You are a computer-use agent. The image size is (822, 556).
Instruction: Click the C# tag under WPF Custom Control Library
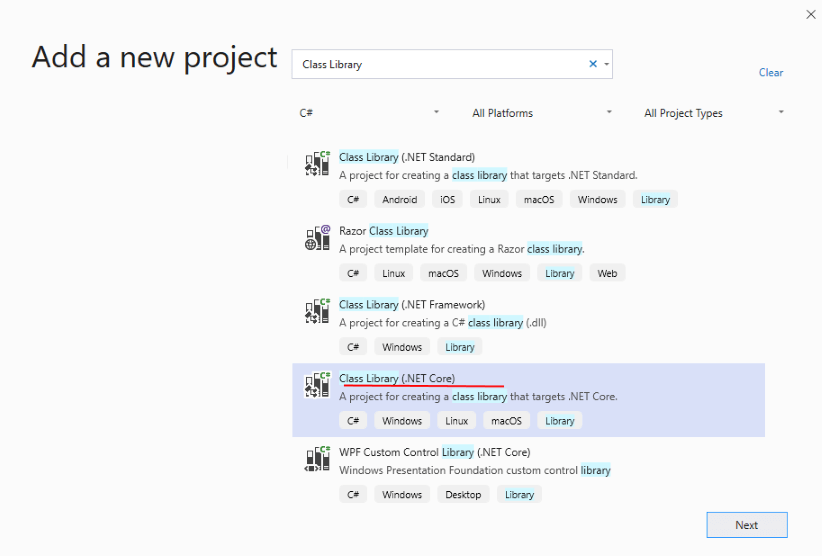(353, 495)
